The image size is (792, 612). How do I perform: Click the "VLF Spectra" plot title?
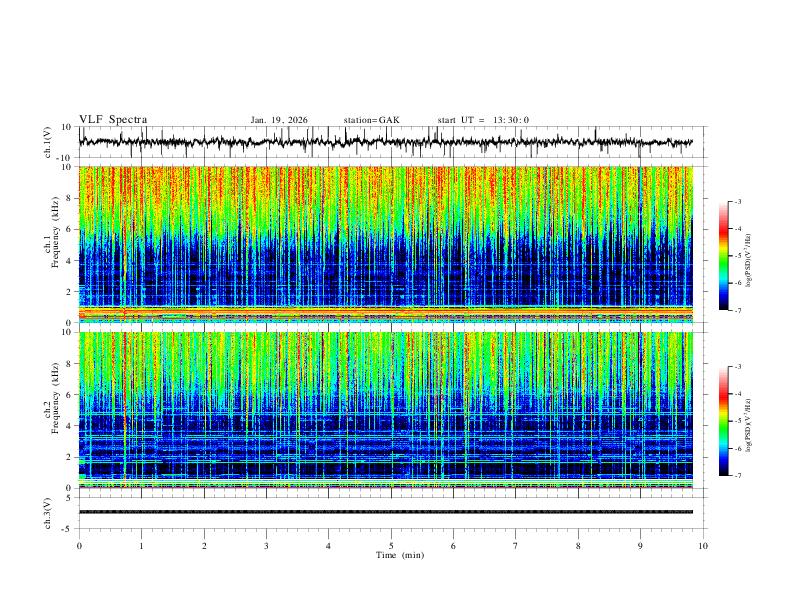coord(113,120)
